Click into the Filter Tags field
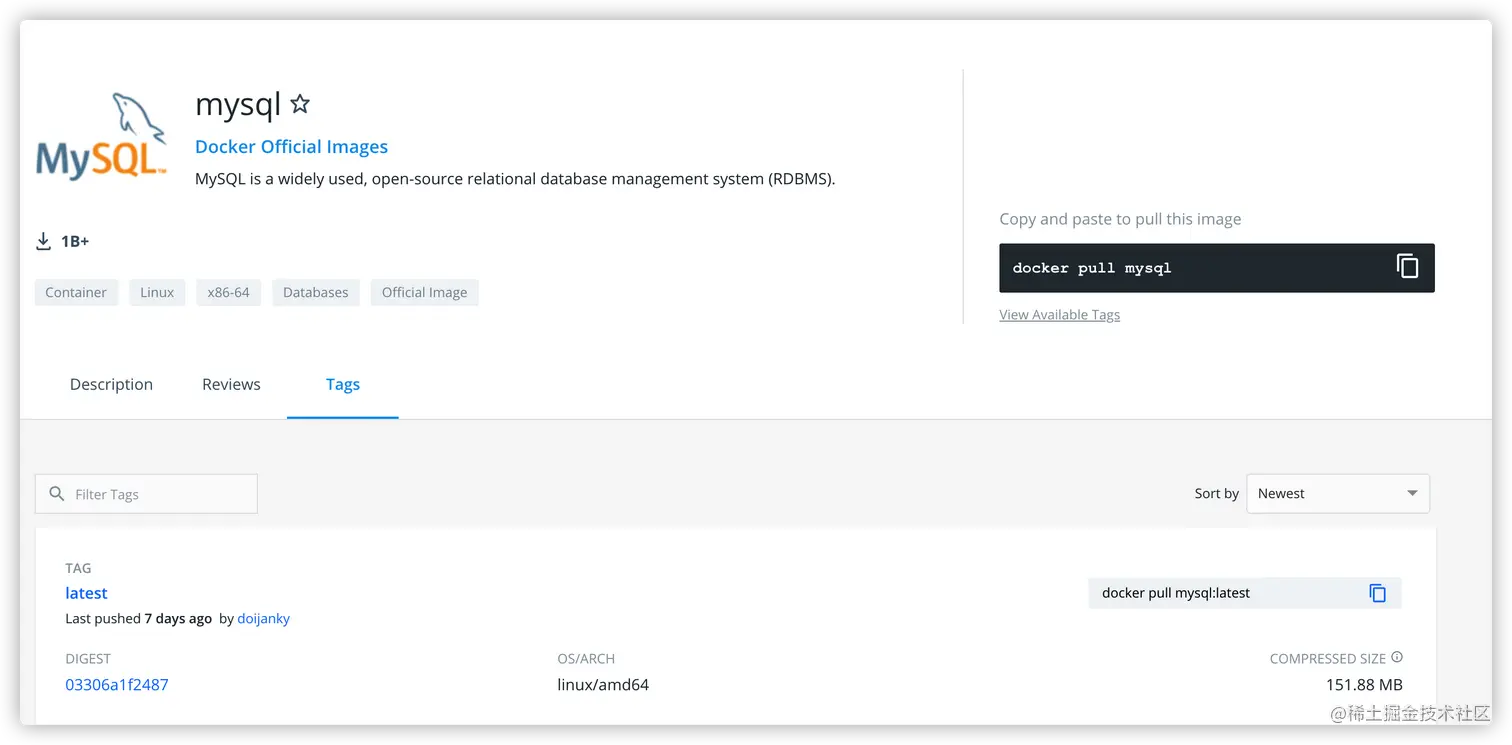This screenshot has width=1512, height=745. coord(160,494)
